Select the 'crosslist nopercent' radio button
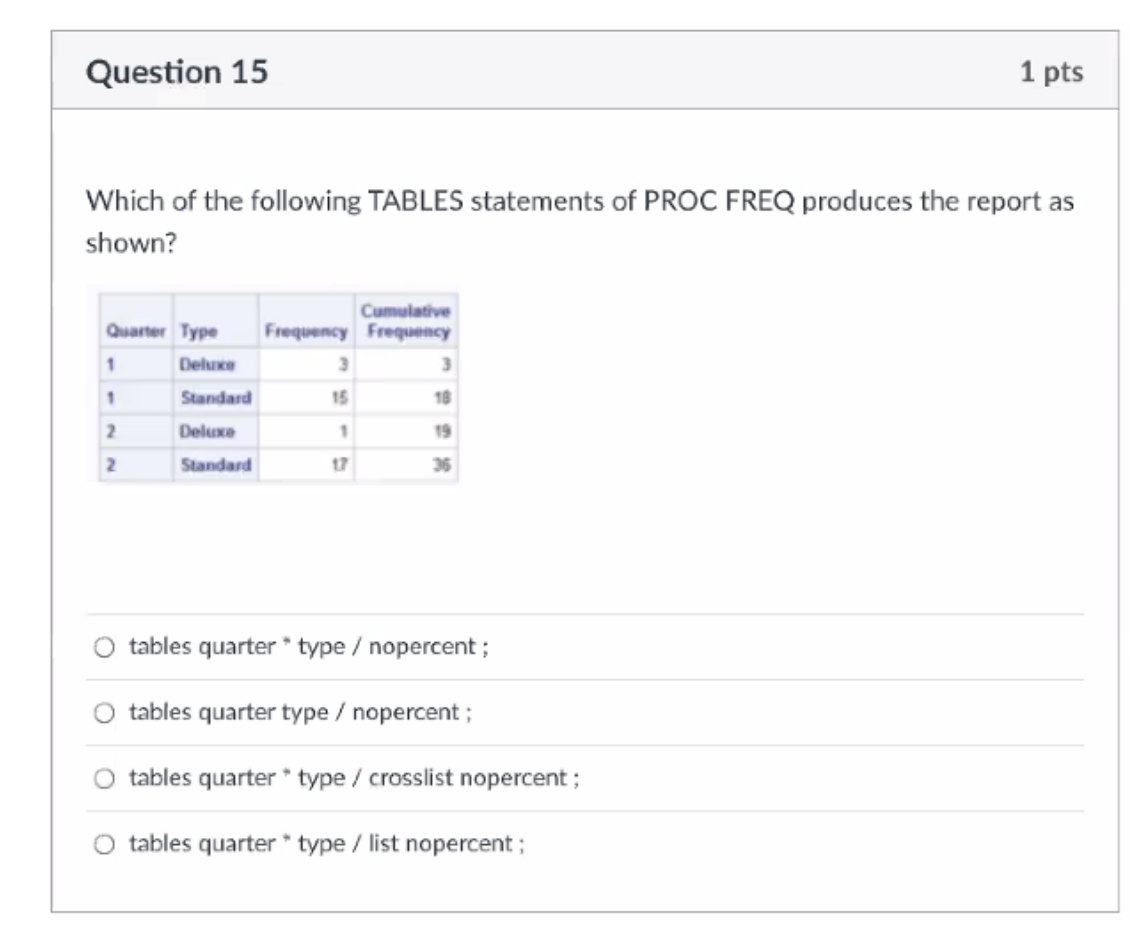The width and height of the screenshot is (1138, 938). click(x=105, y=778)
